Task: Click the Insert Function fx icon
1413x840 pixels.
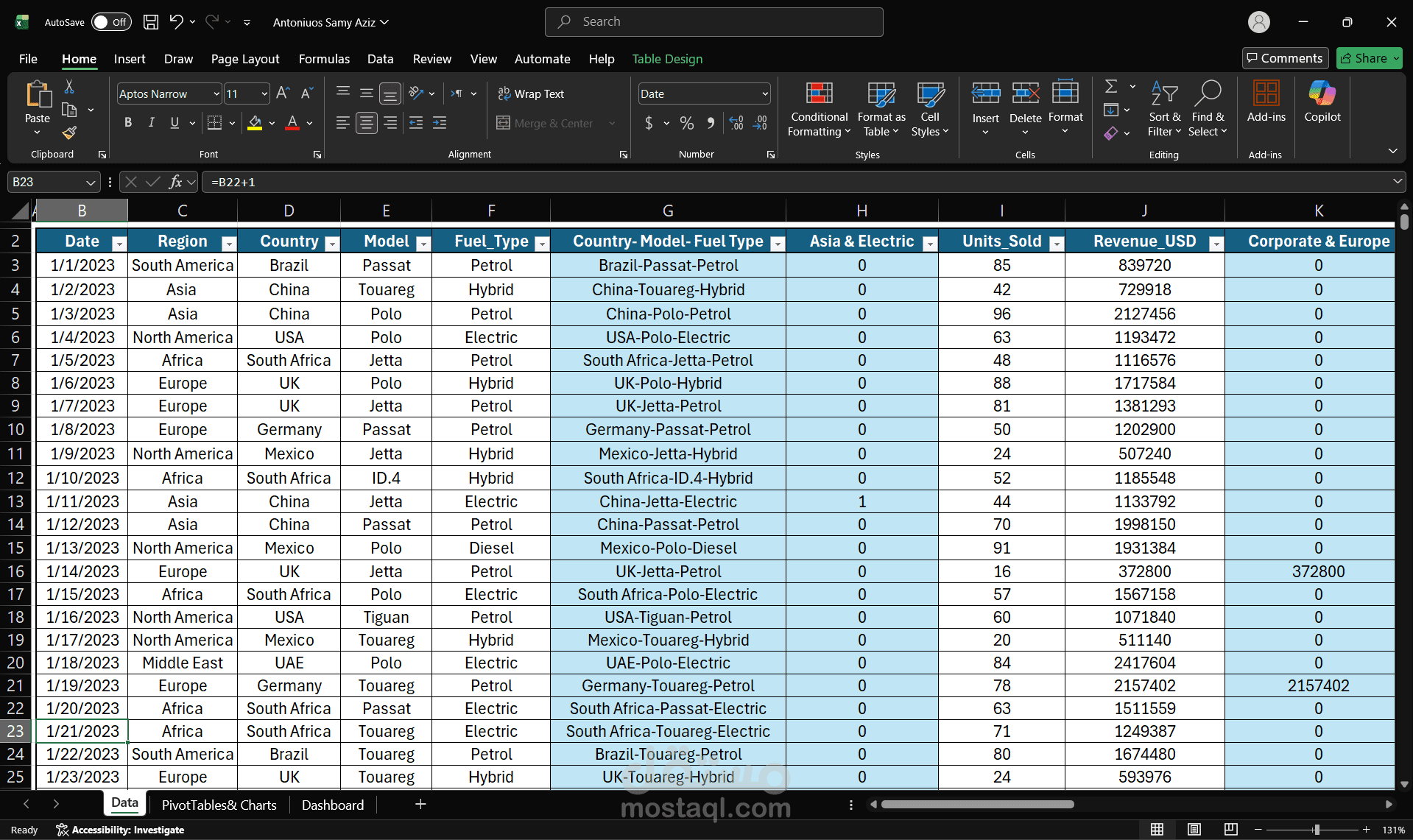Action: (175, 182)
